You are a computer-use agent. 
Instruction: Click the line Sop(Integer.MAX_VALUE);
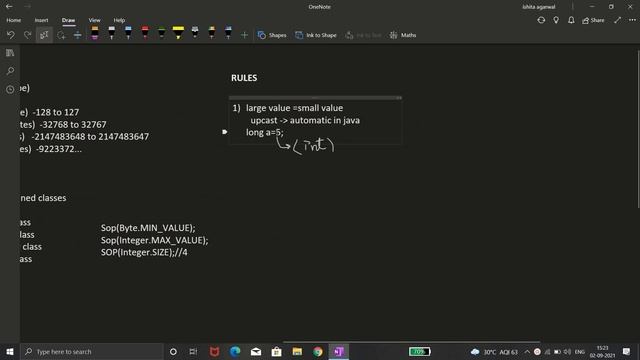[155, 240]
